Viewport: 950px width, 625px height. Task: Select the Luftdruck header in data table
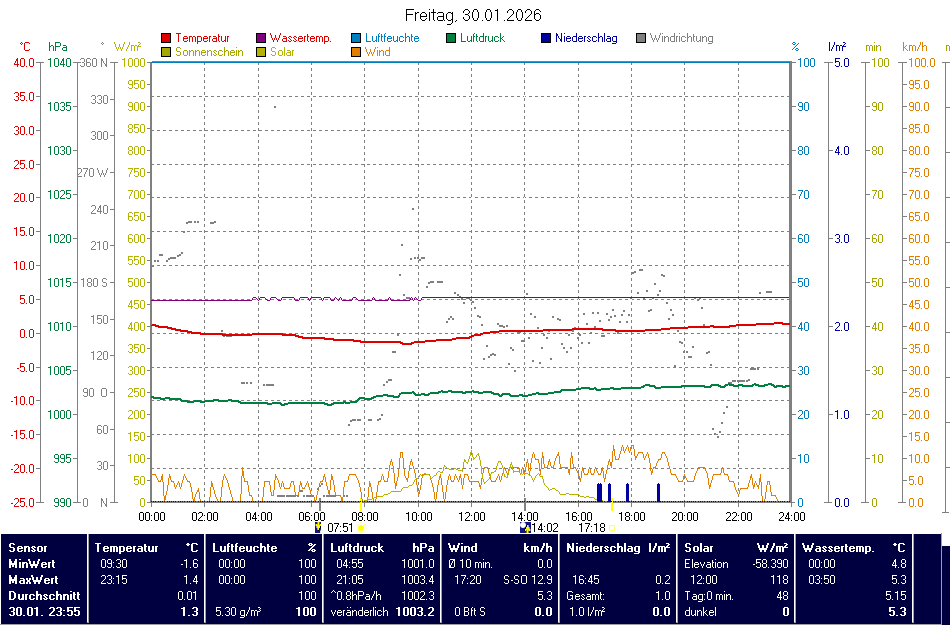357,548
